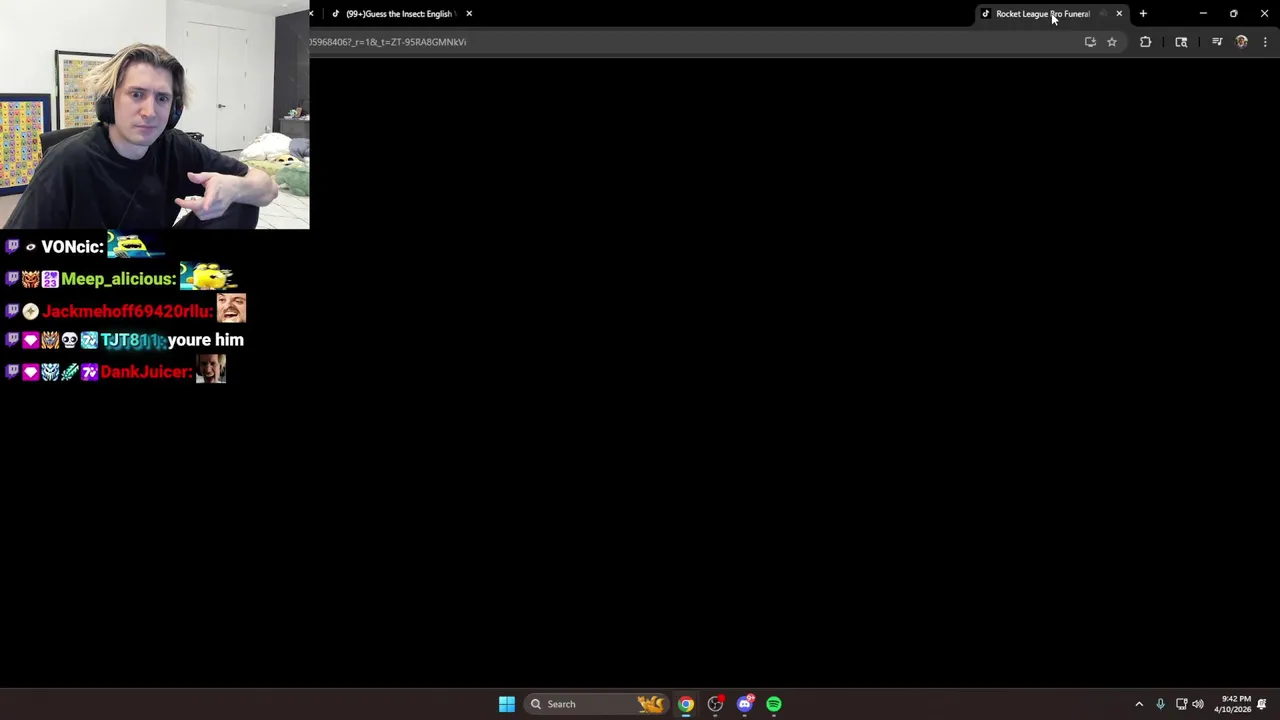Switch to the Guess the Insect tab
Viewport: 1280px width, 720px height.
400,14
